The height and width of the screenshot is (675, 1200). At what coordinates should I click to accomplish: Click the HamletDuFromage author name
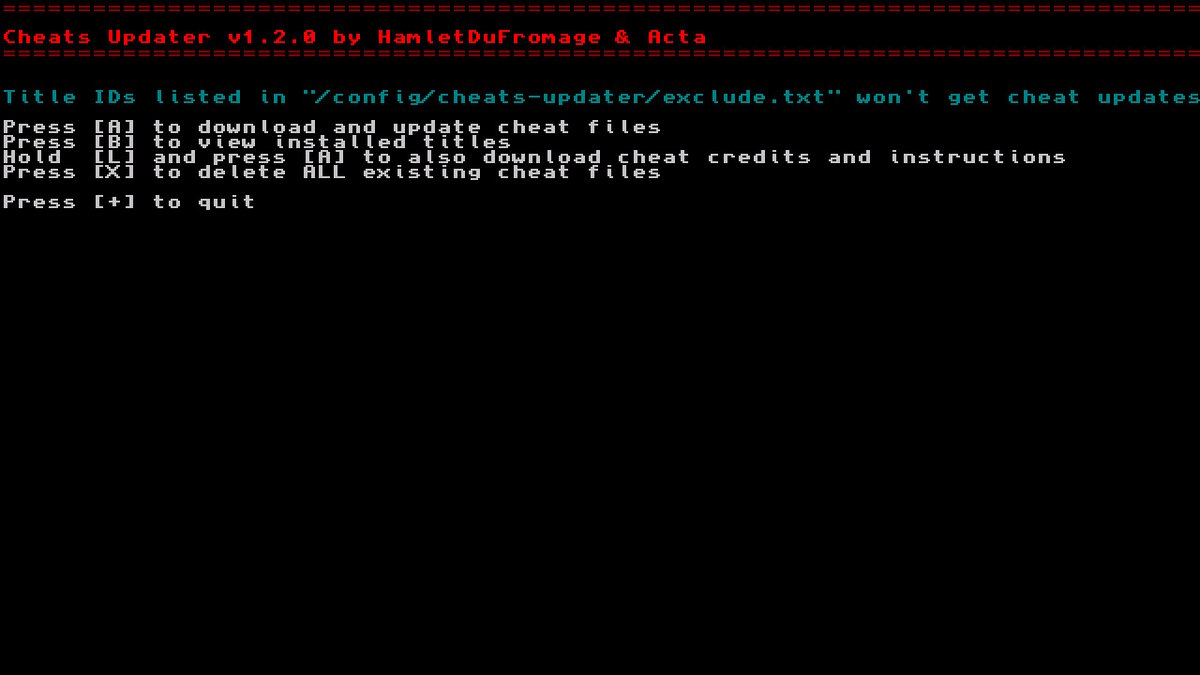[x=489, y=37]
